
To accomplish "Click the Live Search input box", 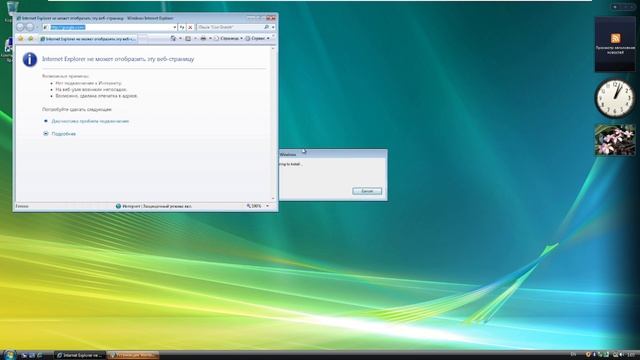I will [x=230, y=27].
